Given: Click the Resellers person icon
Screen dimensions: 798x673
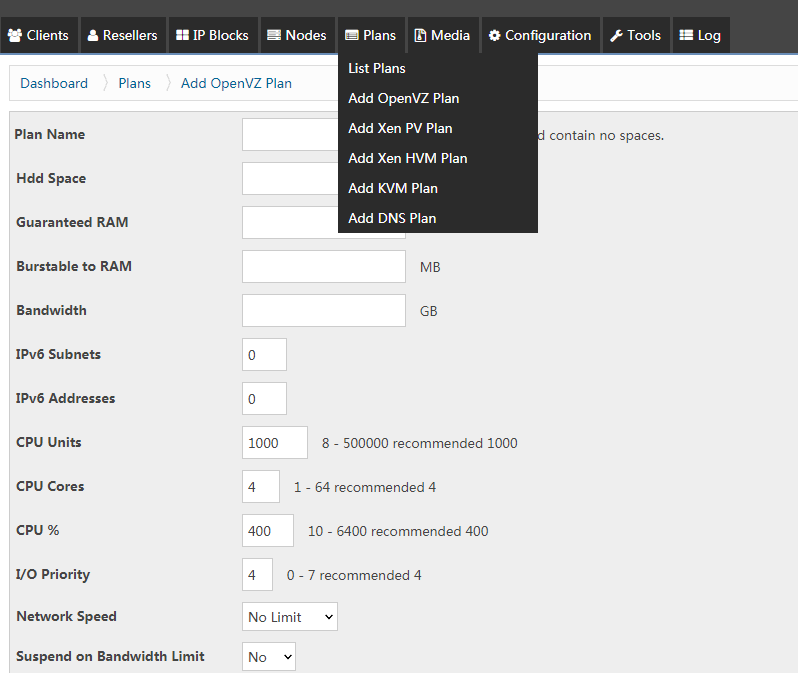Looking at the screenshot, I should pos(93,35).
